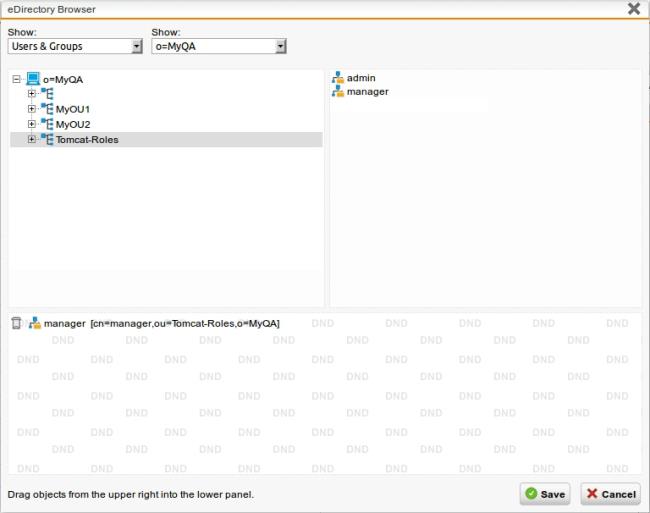Expand the MyOU2 tree node

click(x=32, y=124)
